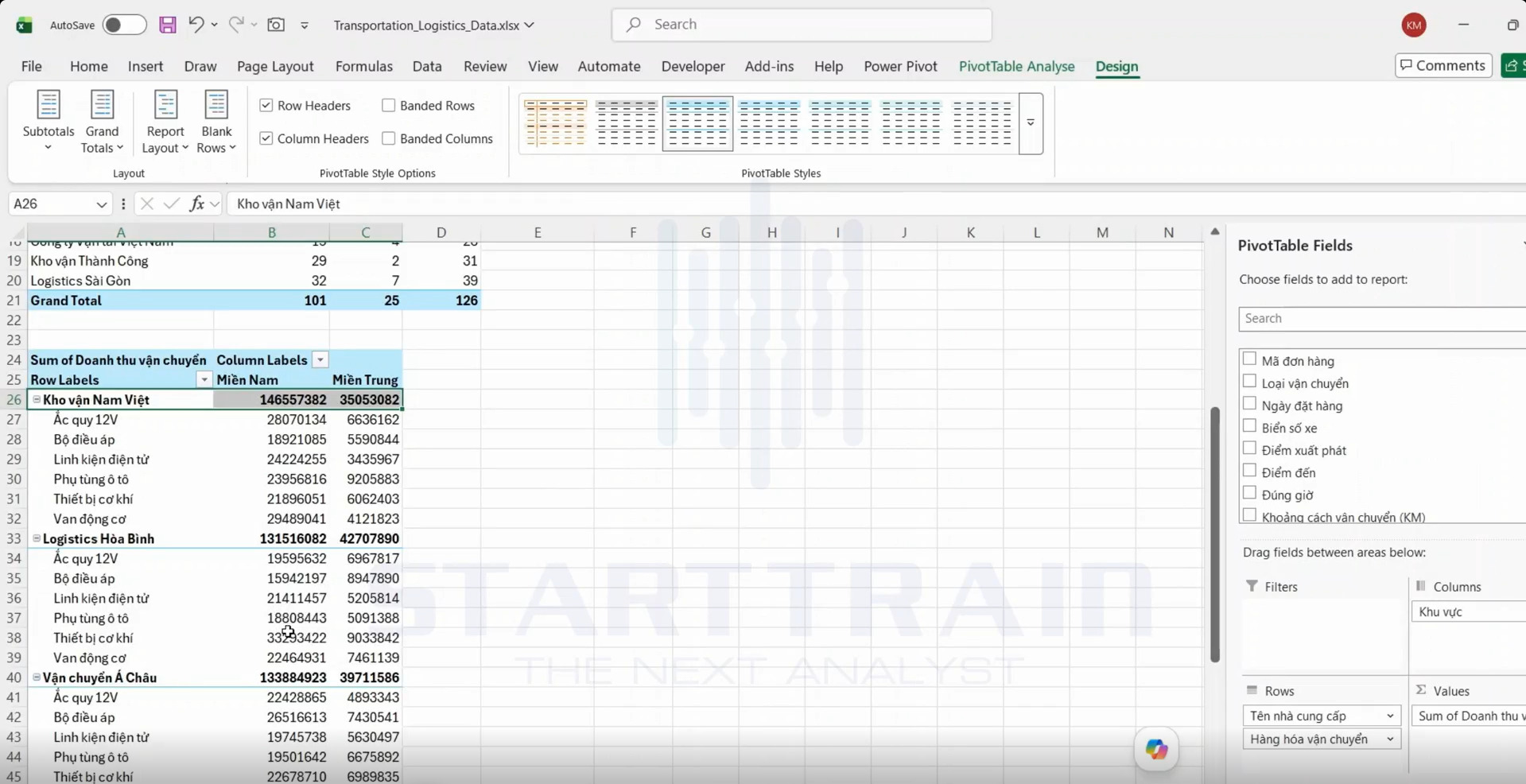
Task: Open the Name Box dropdown arrow
Action: (x=101, y=204)
